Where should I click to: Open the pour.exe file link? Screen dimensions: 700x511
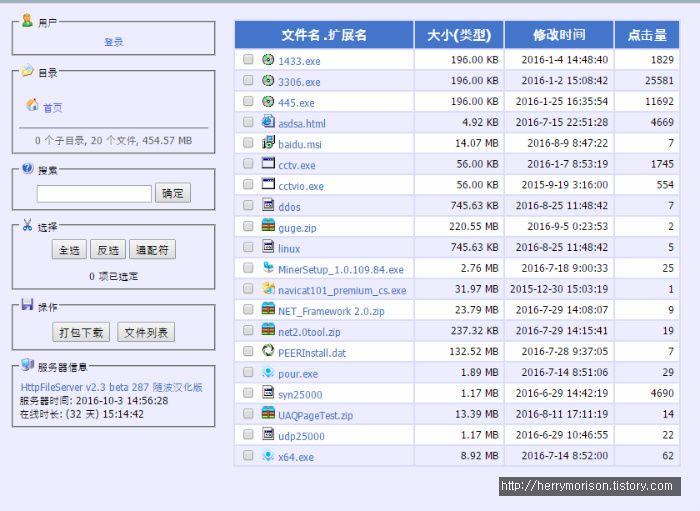point(298,374)
